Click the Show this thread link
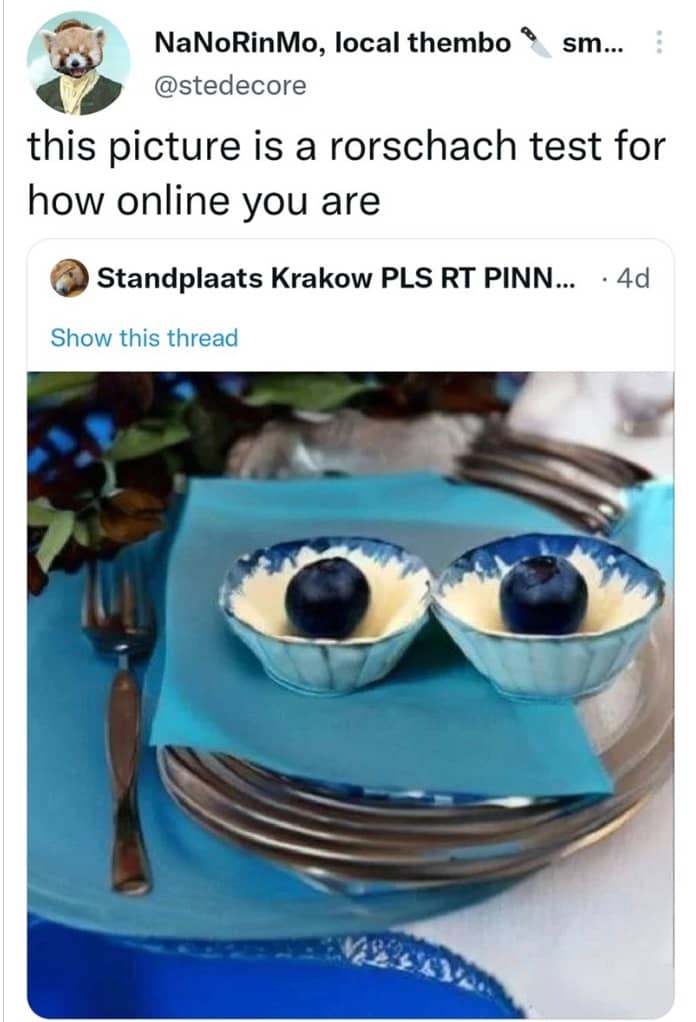696x1022 pixels. click(x=144, y=338)
